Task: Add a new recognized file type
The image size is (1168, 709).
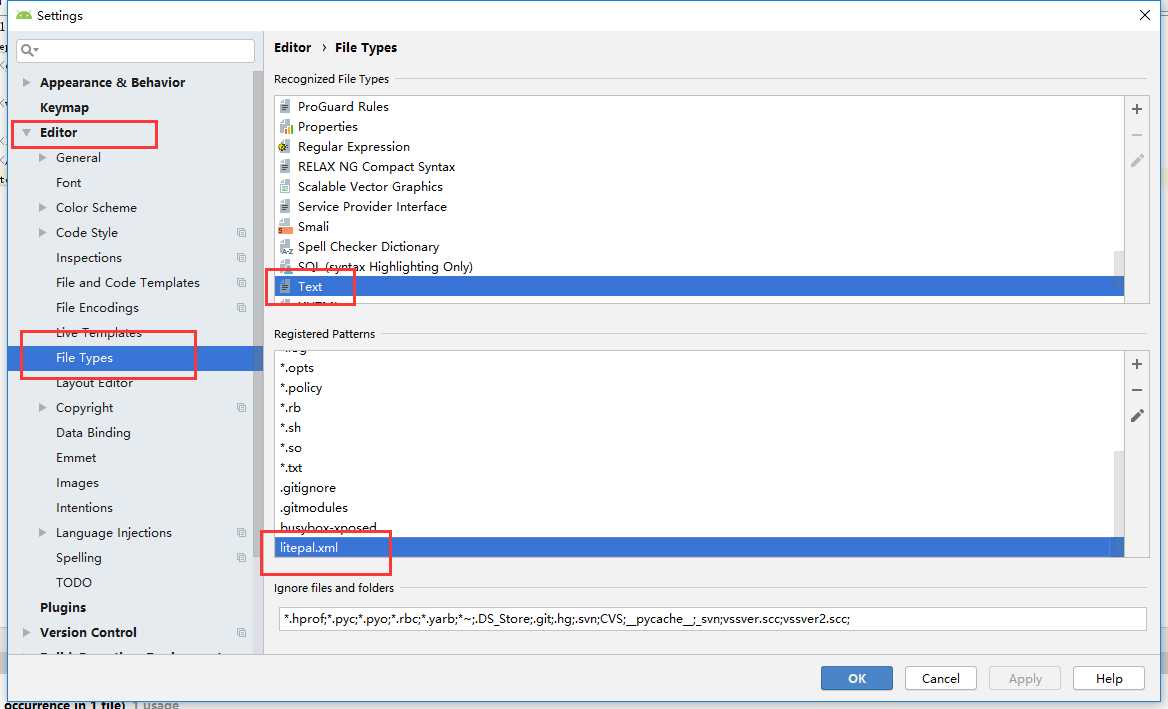Action: [1137, 109]
